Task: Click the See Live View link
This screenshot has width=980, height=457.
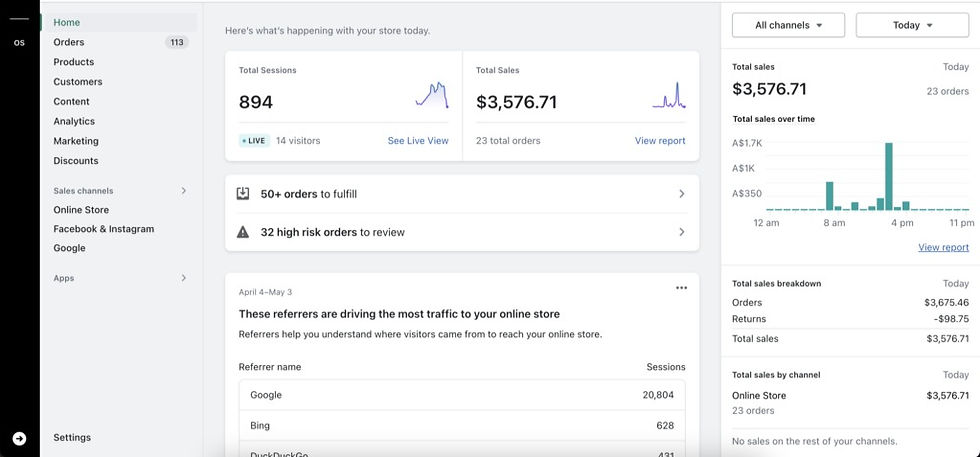Action: [x=418, y=141]
